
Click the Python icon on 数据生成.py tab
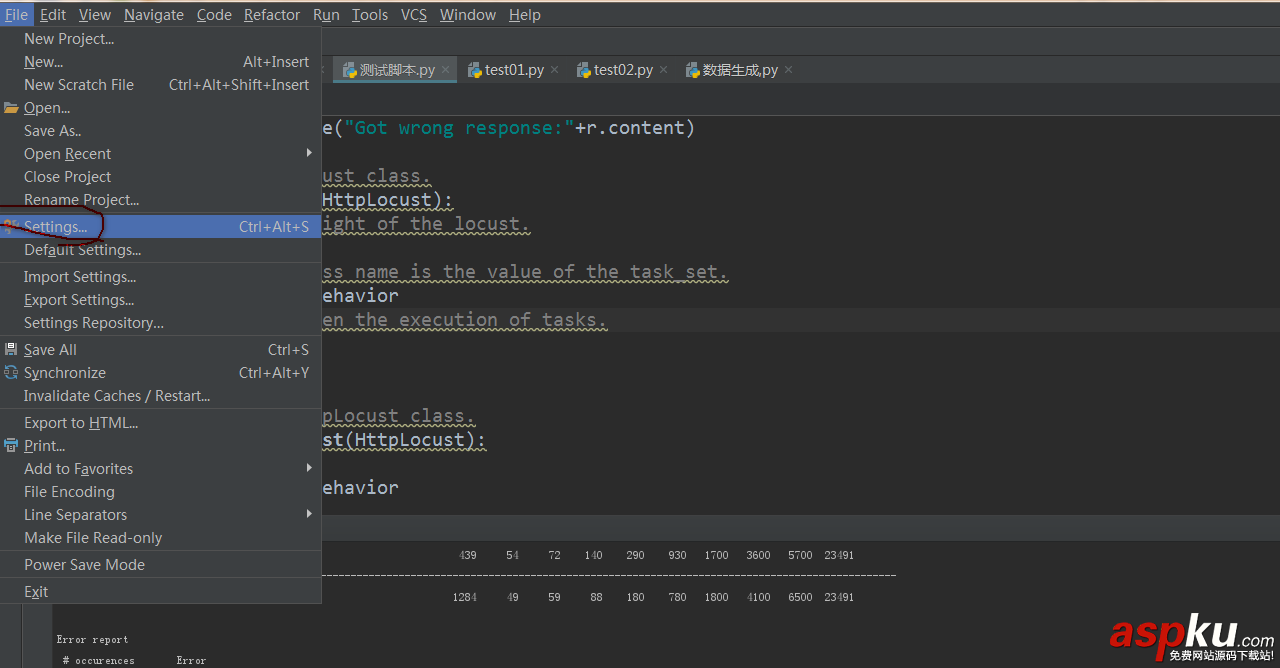[692, 70]
